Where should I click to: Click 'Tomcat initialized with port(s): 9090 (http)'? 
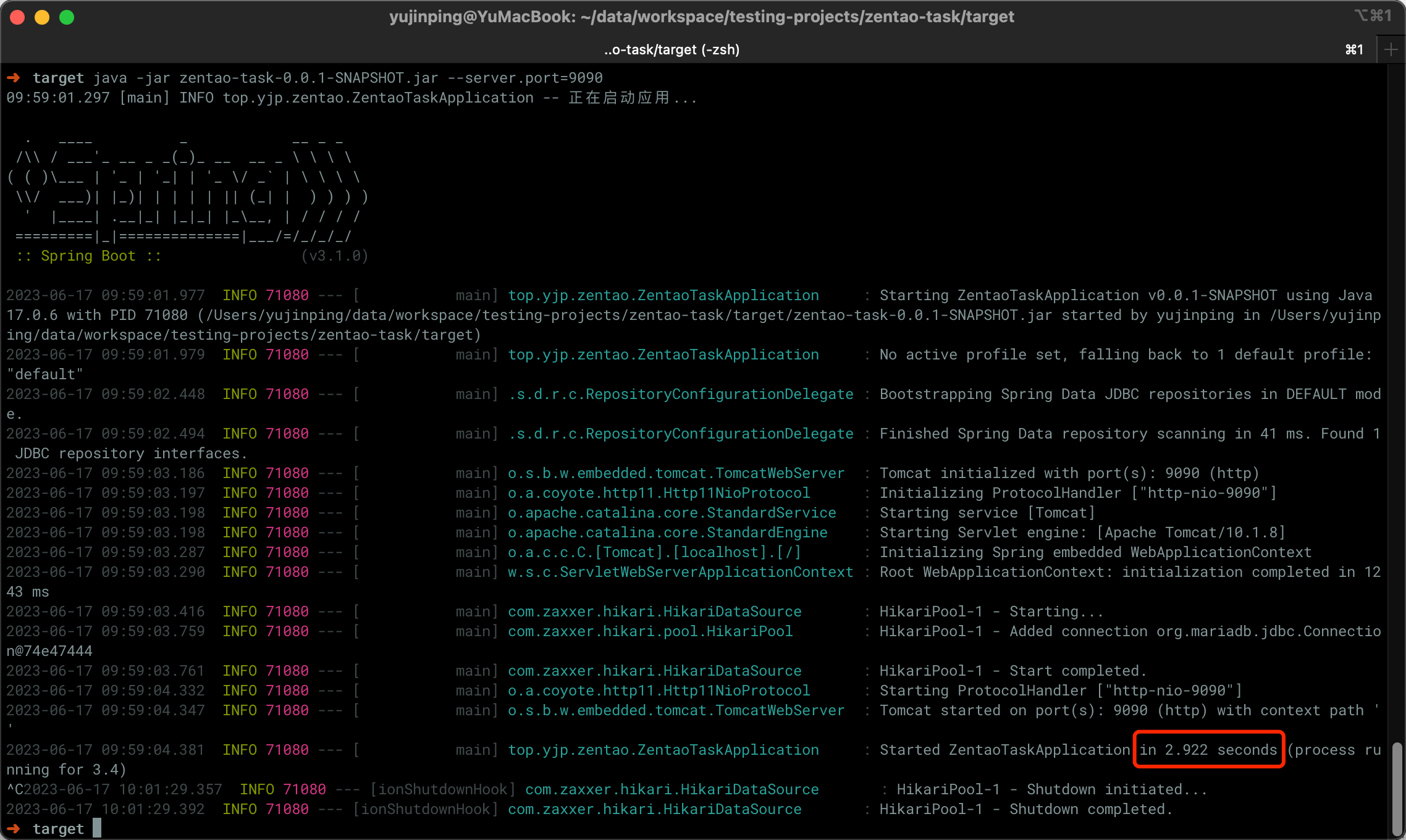[x=1069, y=473]
